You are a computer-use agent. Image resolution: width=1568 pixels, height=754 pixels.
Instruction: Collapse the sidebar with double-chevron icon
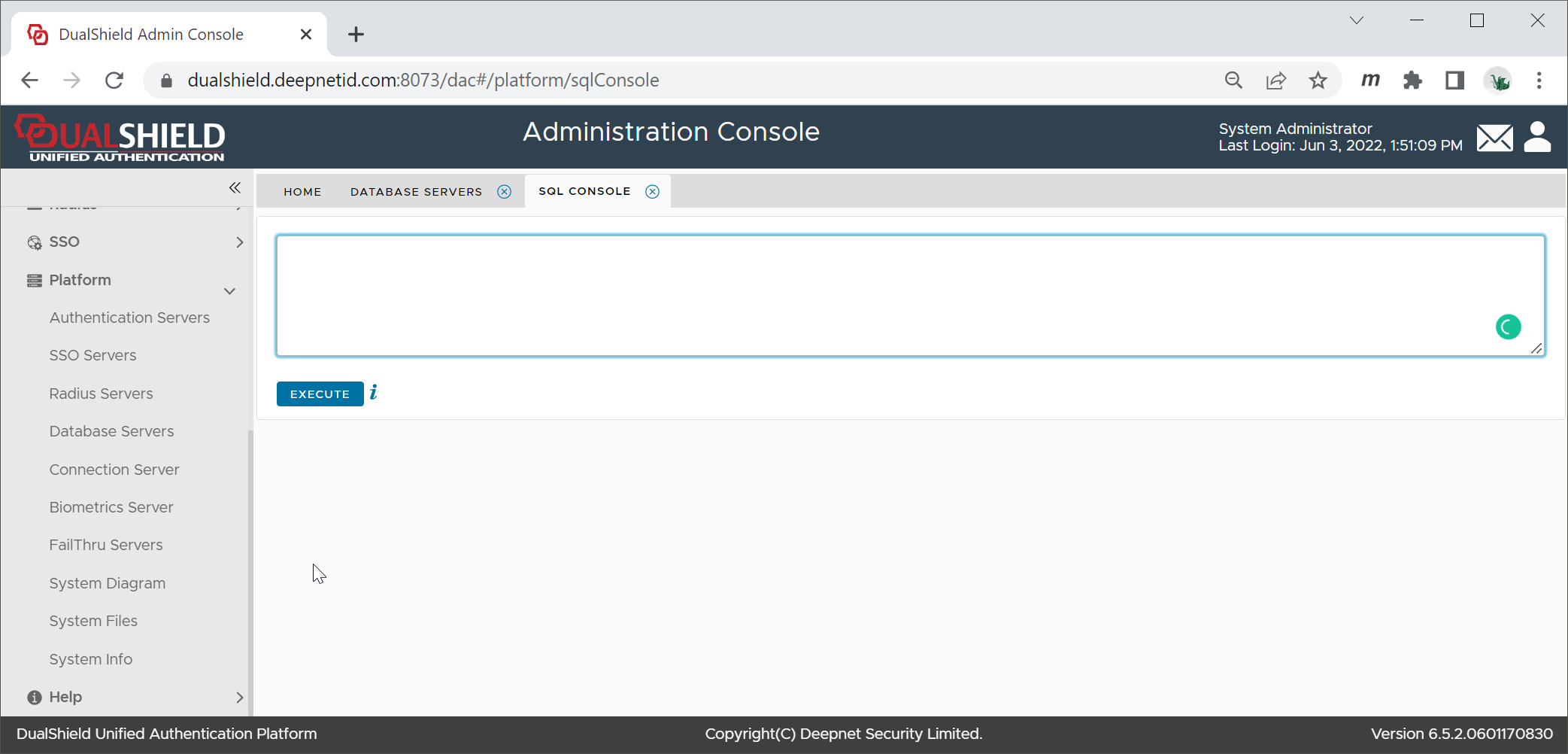pos(235,187)
